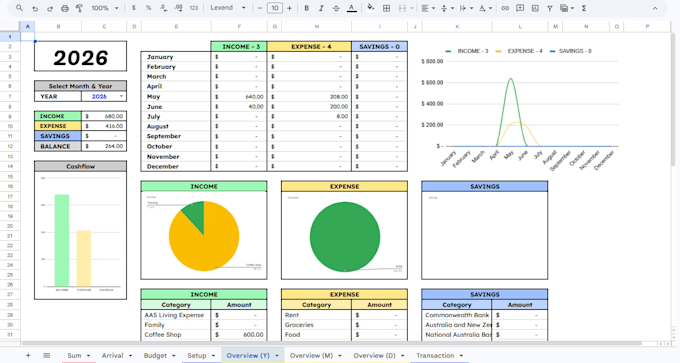Click the undo icon
680x363 pixels.
[x=35, y=8]
